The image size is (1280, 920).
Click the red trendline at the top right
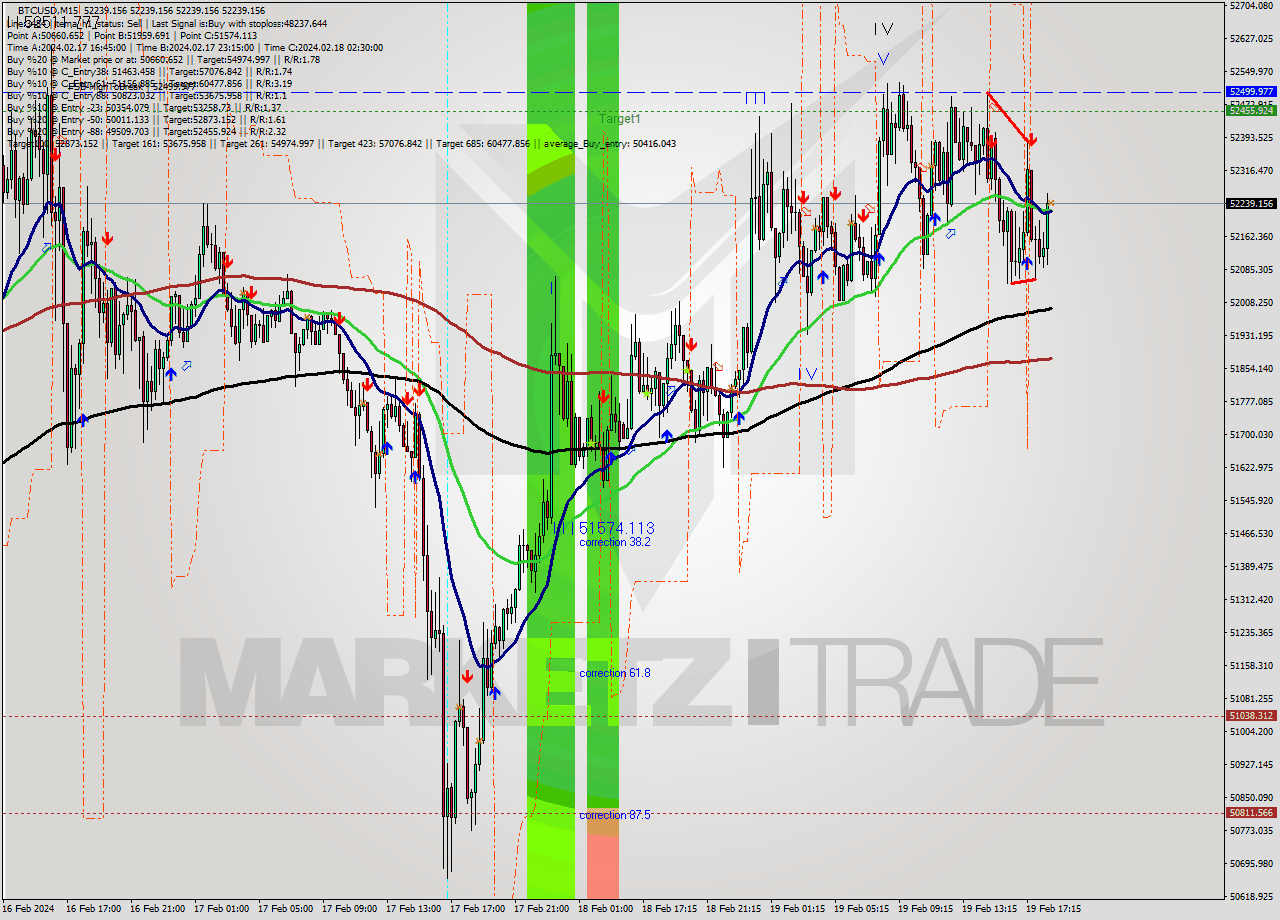pyautogui.click(x=1008, y=117)
